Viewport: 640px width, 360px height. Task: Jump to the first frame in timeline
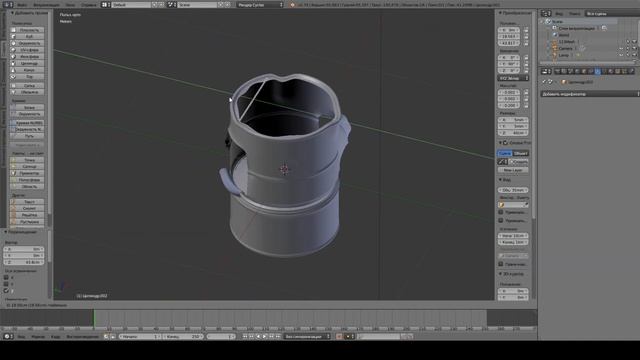coord(245,336)
